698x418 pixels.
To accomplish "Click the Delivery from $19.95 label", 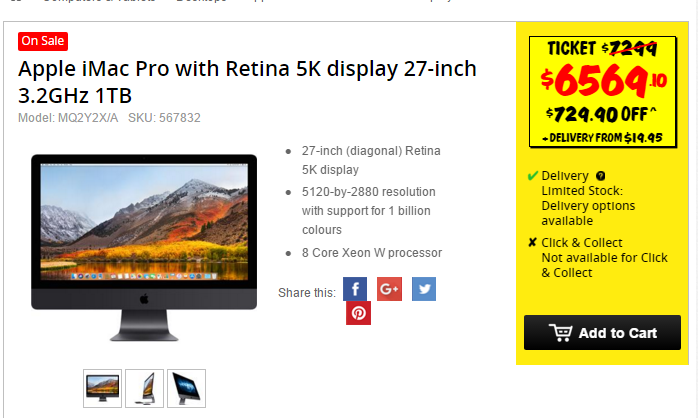I will [602, 138].
